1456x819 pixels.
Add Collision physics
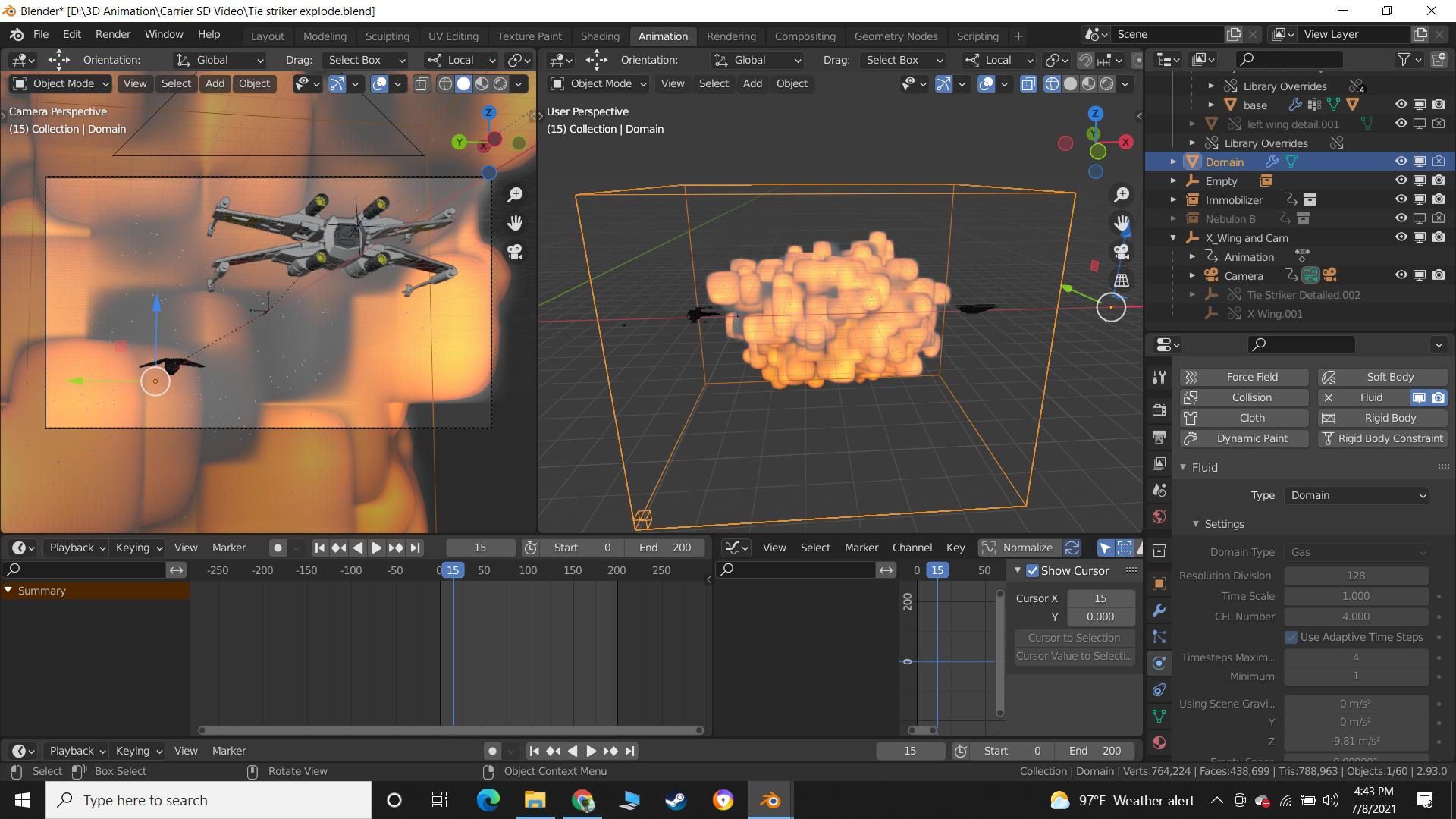[x=1244, y=397]
